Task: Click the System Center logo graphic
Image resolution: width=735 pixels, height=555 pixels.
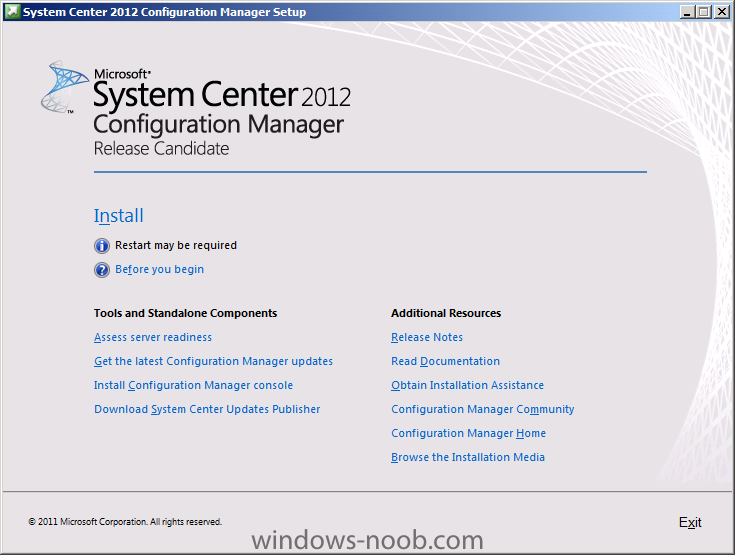Action: click(x=64, y=87)
